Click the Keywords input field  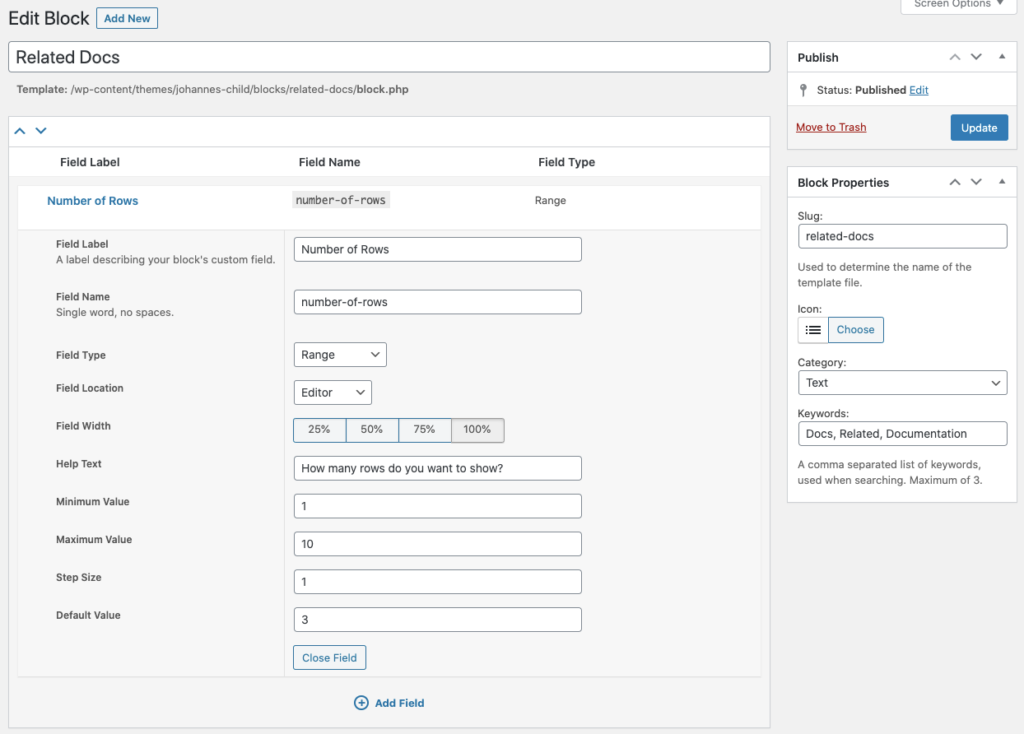[903, 434]
